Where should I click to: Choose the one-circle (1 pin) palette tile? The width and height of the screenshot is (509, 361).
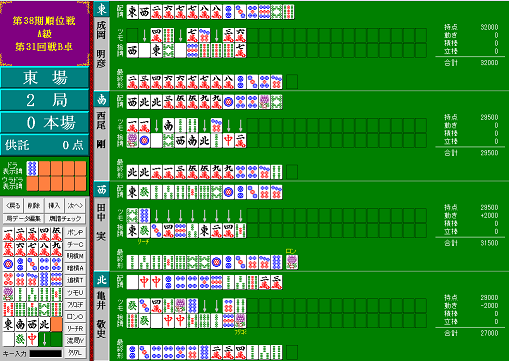click(x=8, y=264)
